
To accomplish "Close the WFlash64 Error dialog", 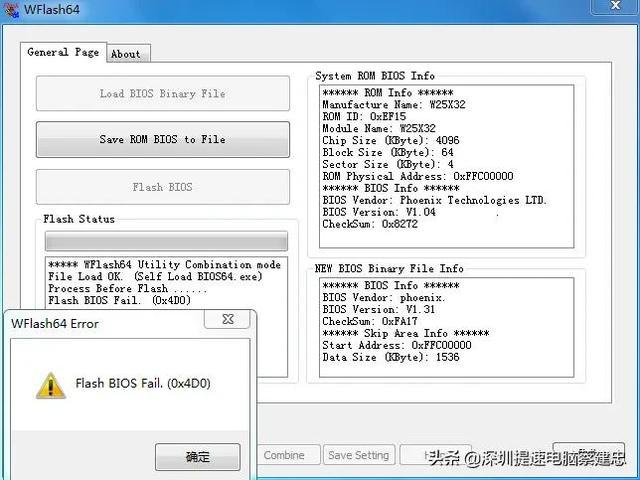I will [x=227, y=319].
